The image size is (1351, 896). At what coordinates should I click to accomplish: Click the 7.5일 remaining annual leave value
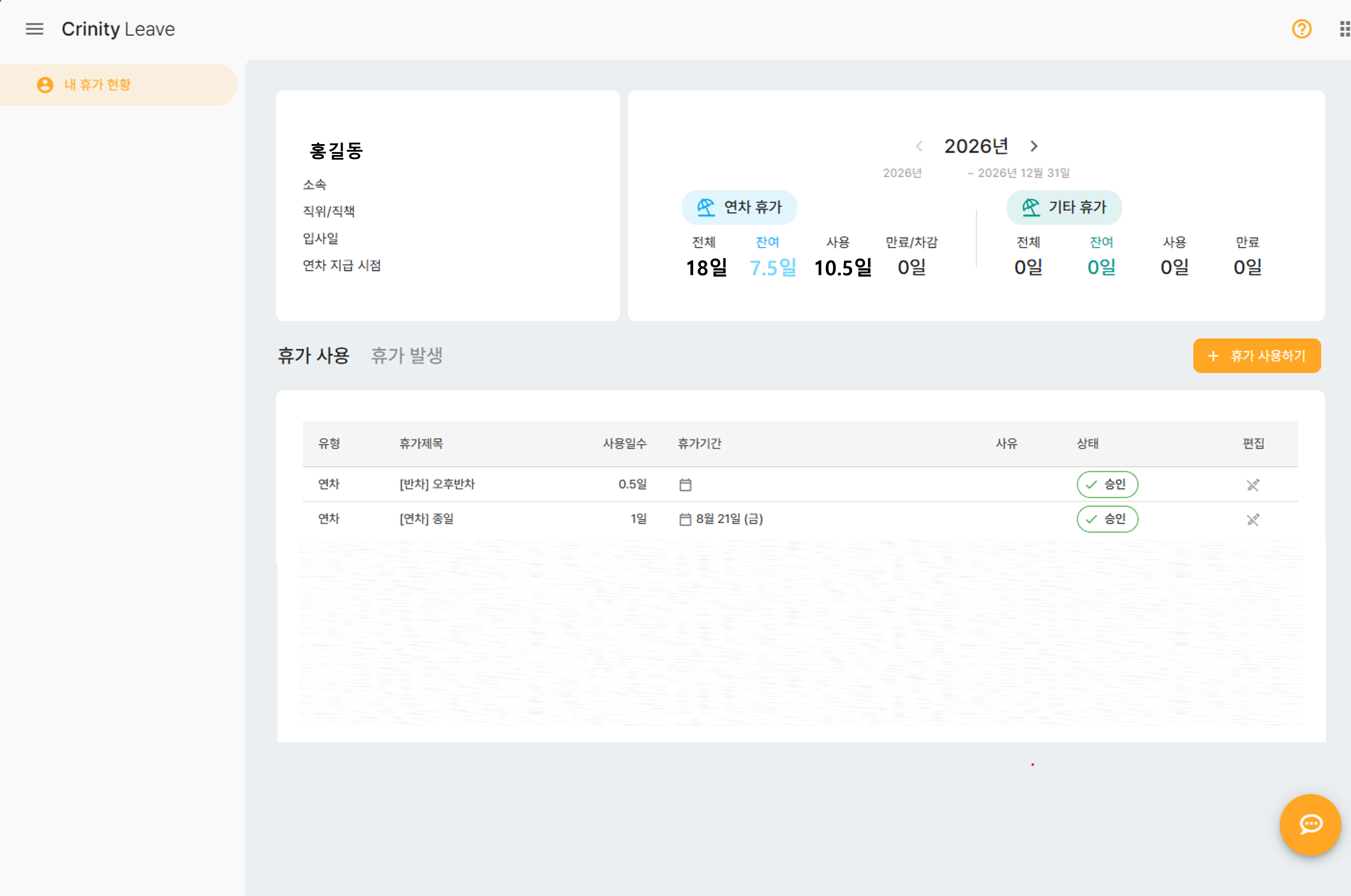coord(773,268)
